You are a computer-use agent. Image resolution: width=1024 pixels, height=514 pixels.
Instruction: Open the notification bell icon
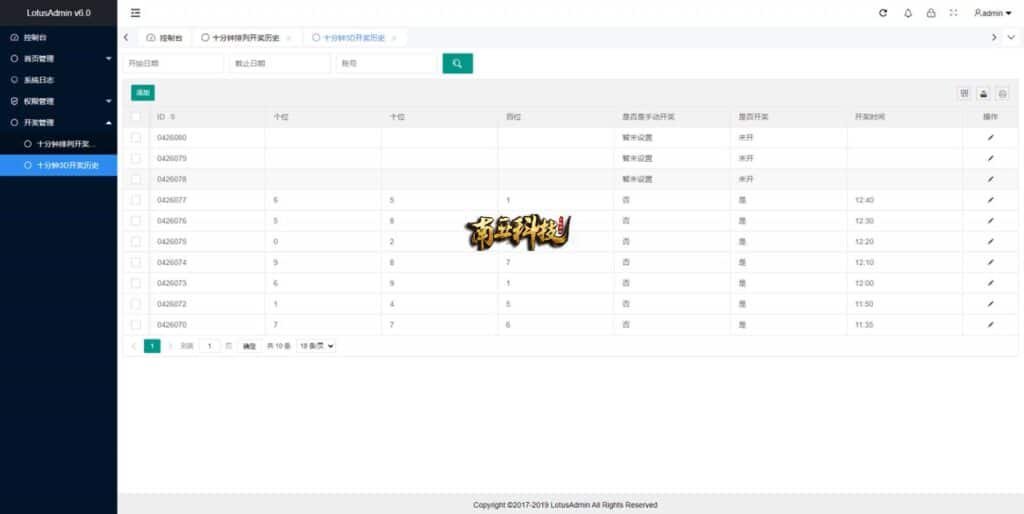pyautogui.click(x=908, y=13)
